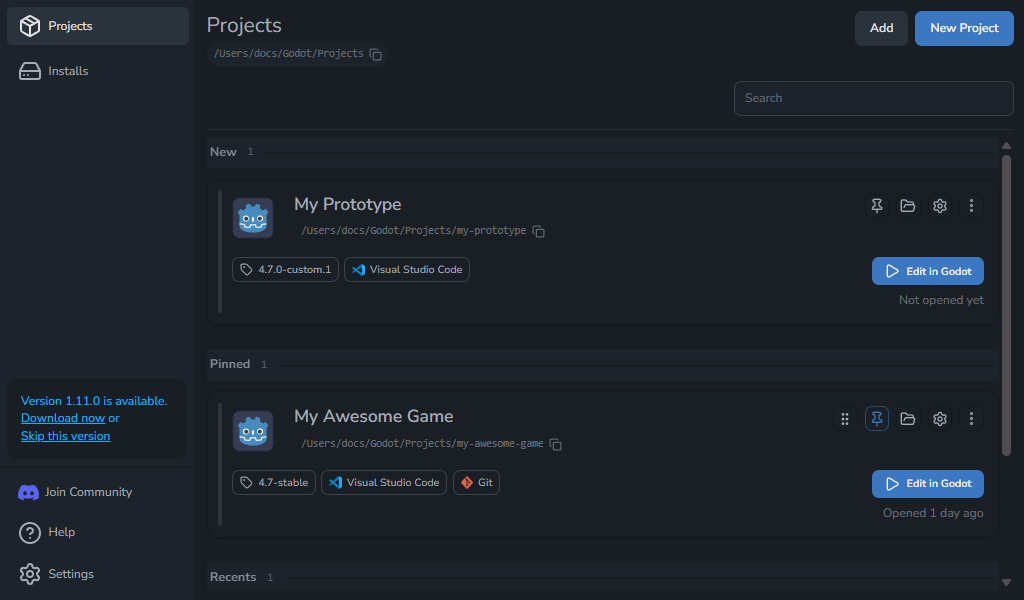Open more options menu for My Awesome Game

[x=971, y=418]
